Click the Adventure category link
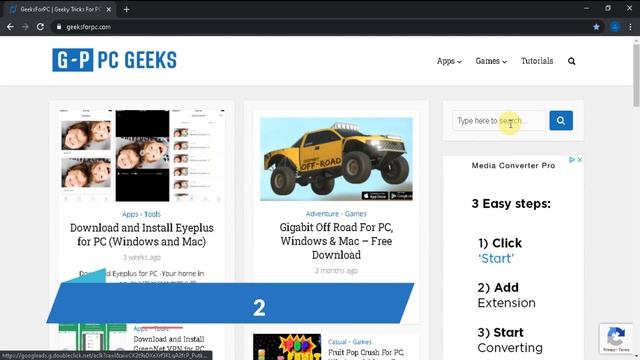 (x=322, y=214)
